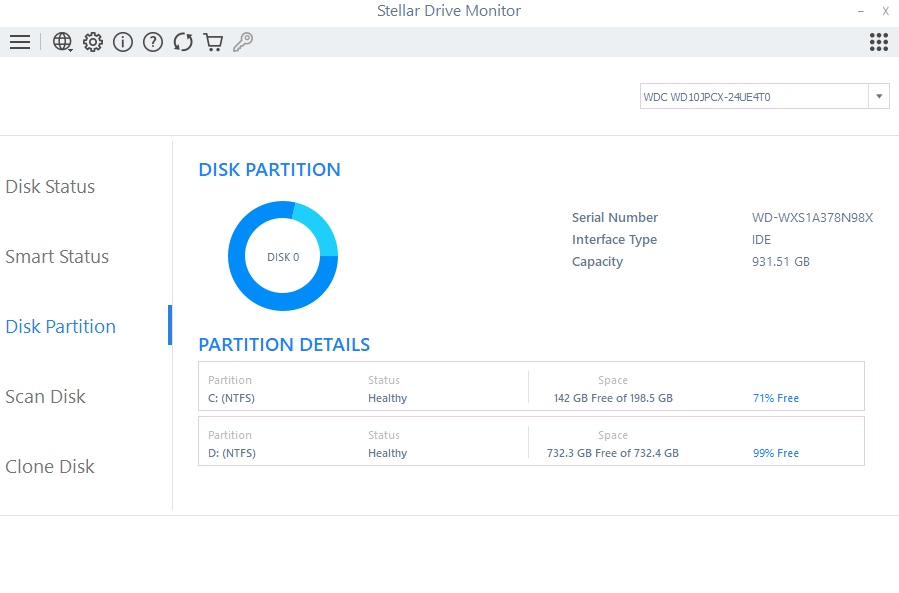Click the 99% Free label

tap(776, 453)
